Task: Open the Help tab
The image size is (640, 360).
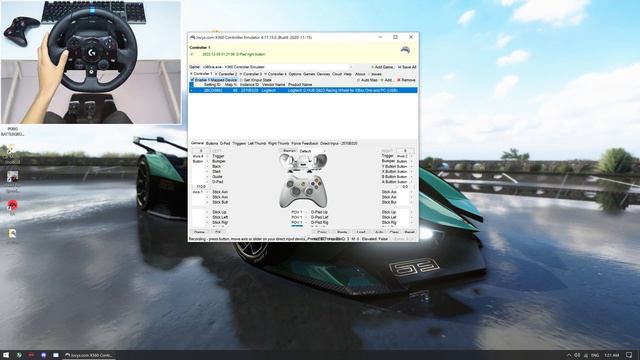Action: (x=348, y=74)
